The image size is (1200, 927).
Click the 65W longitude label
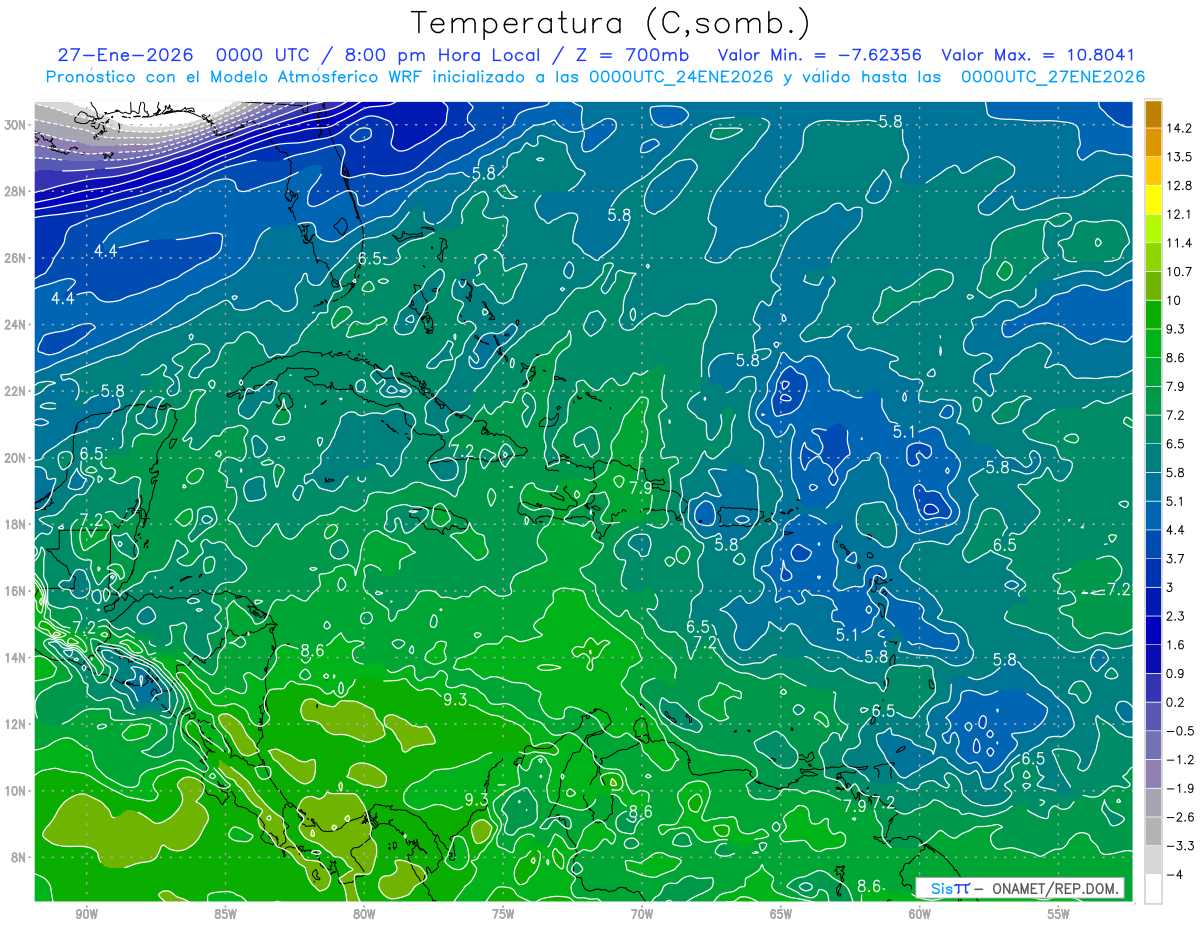coord(781,914)
